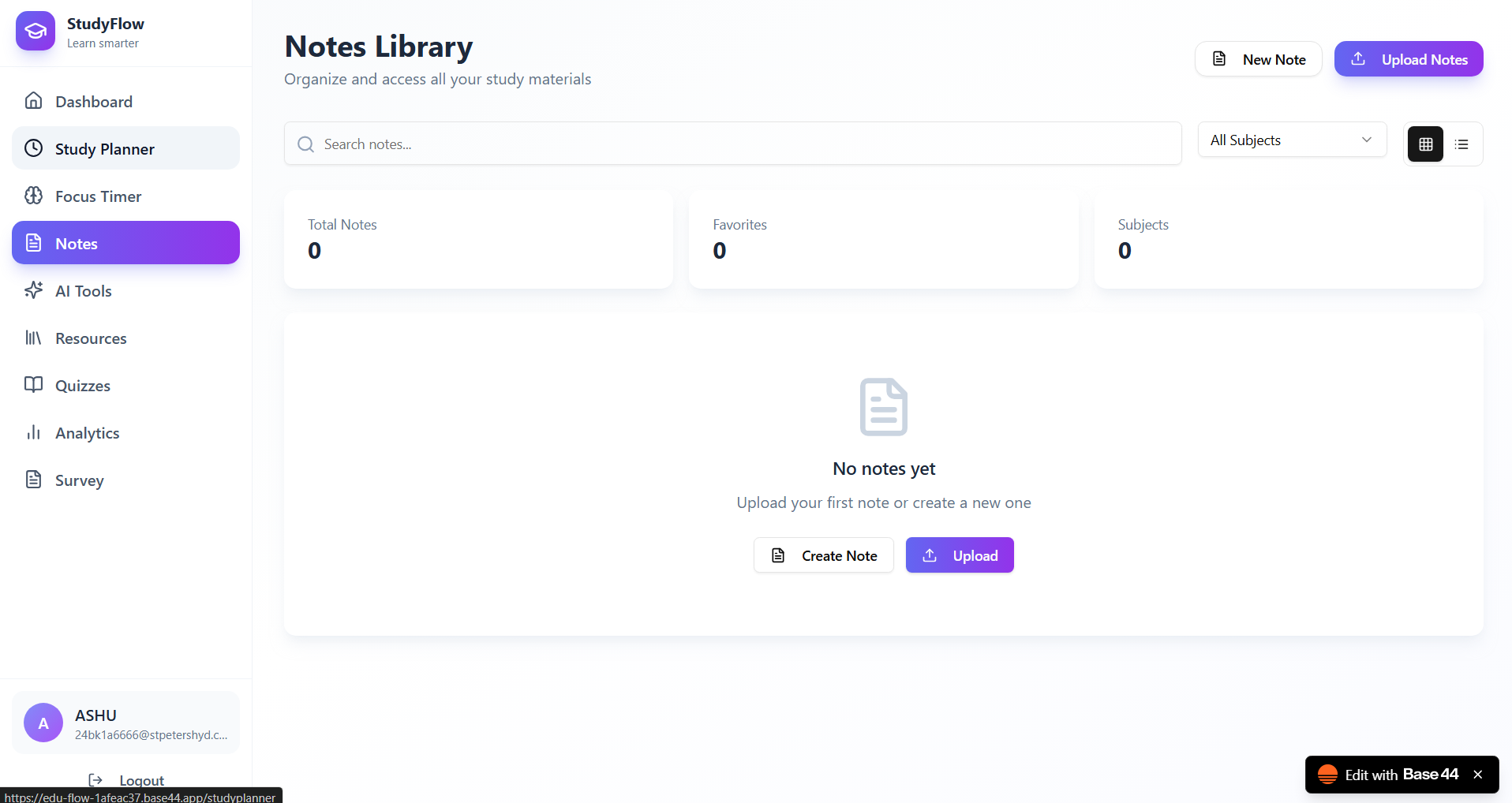Image resolution: width=1512 pixels, height=803 pixels.
Task: Open AI Tools from sidebar
Action: coord(125,290)
